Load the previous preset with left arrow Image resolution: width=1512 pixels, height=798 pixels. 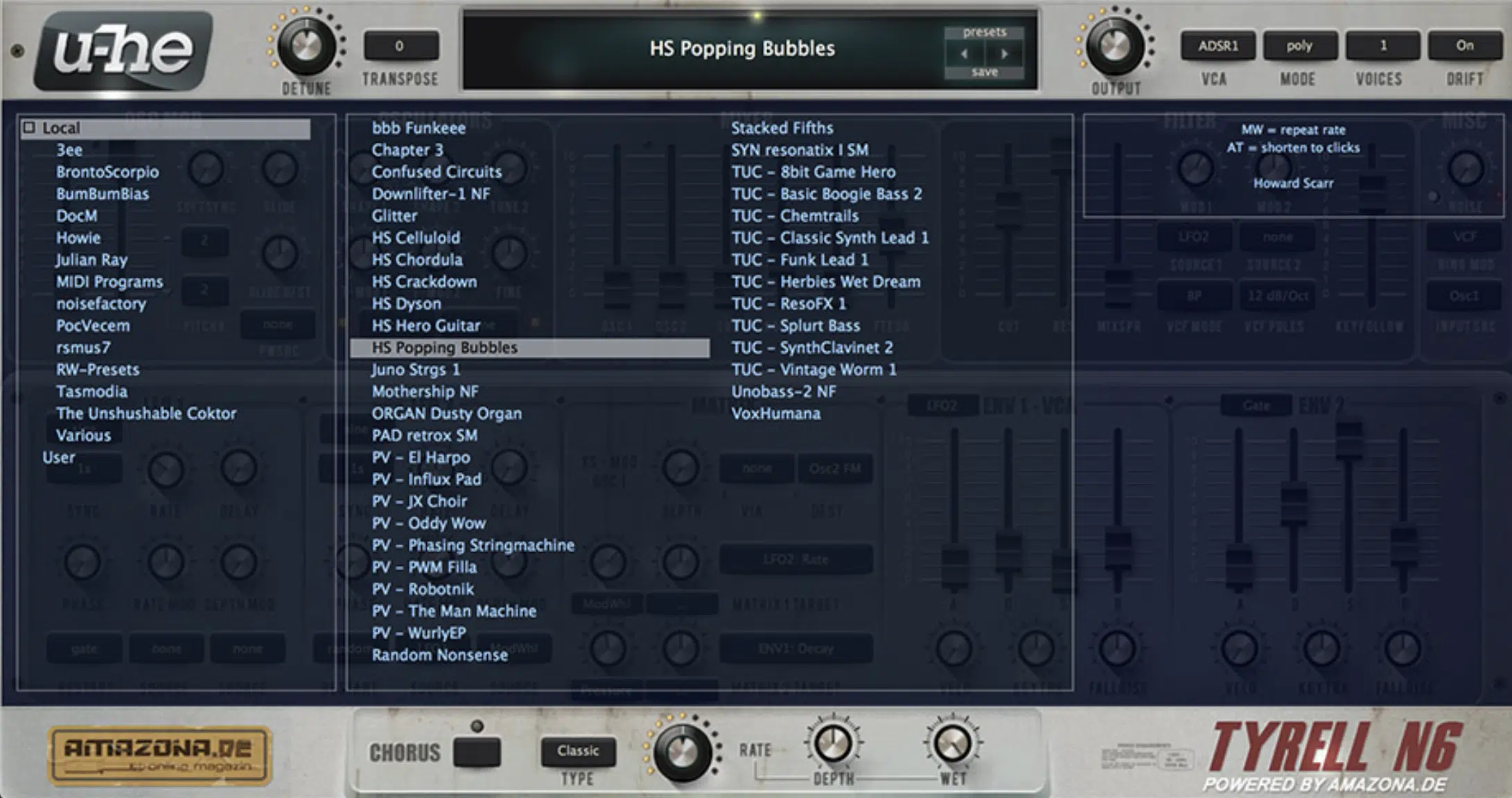(965, 53)
